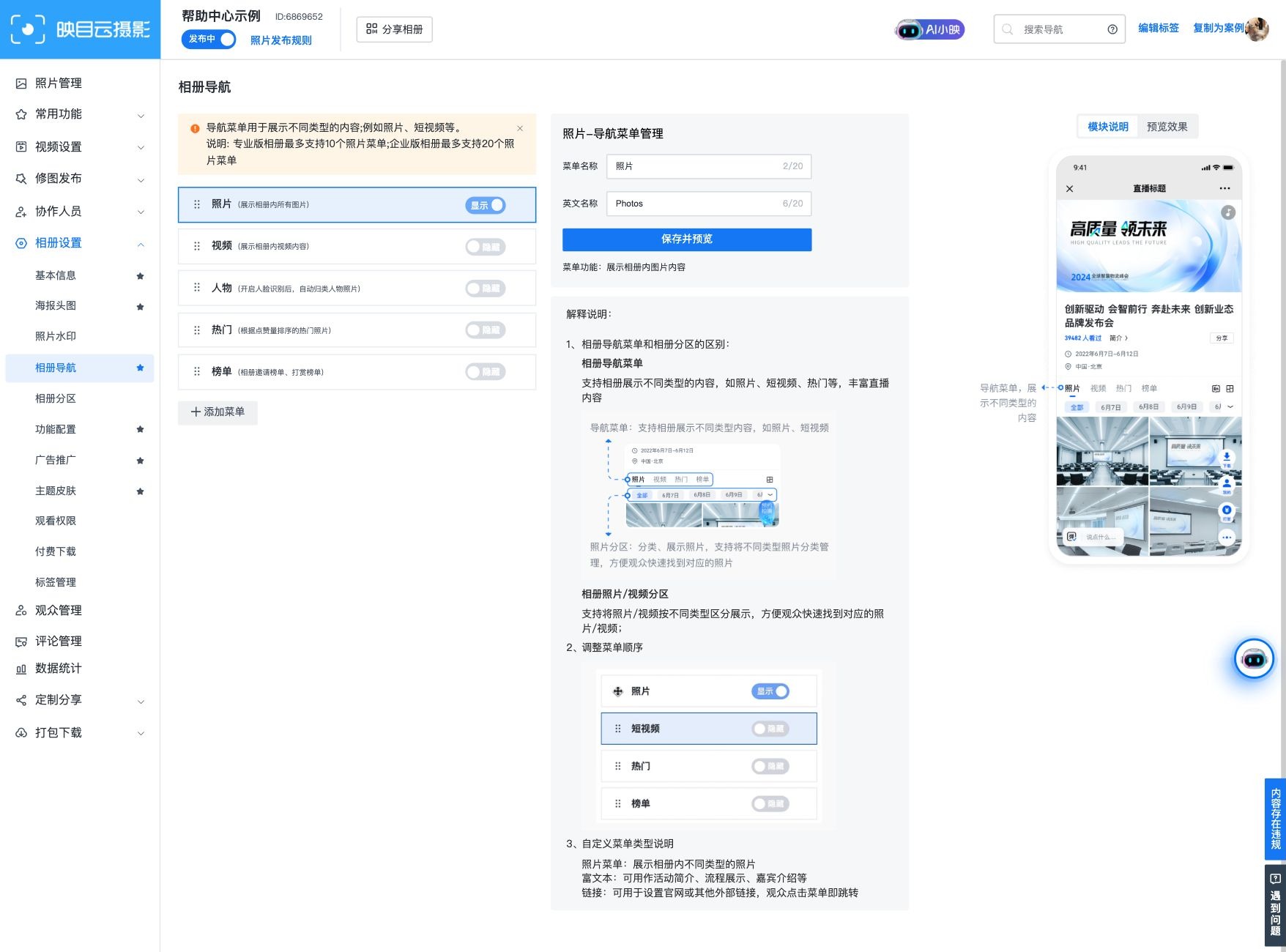The image size is (1286, 952).
Task: Select the 模块说明 tab
Action: coord(1108,127)
